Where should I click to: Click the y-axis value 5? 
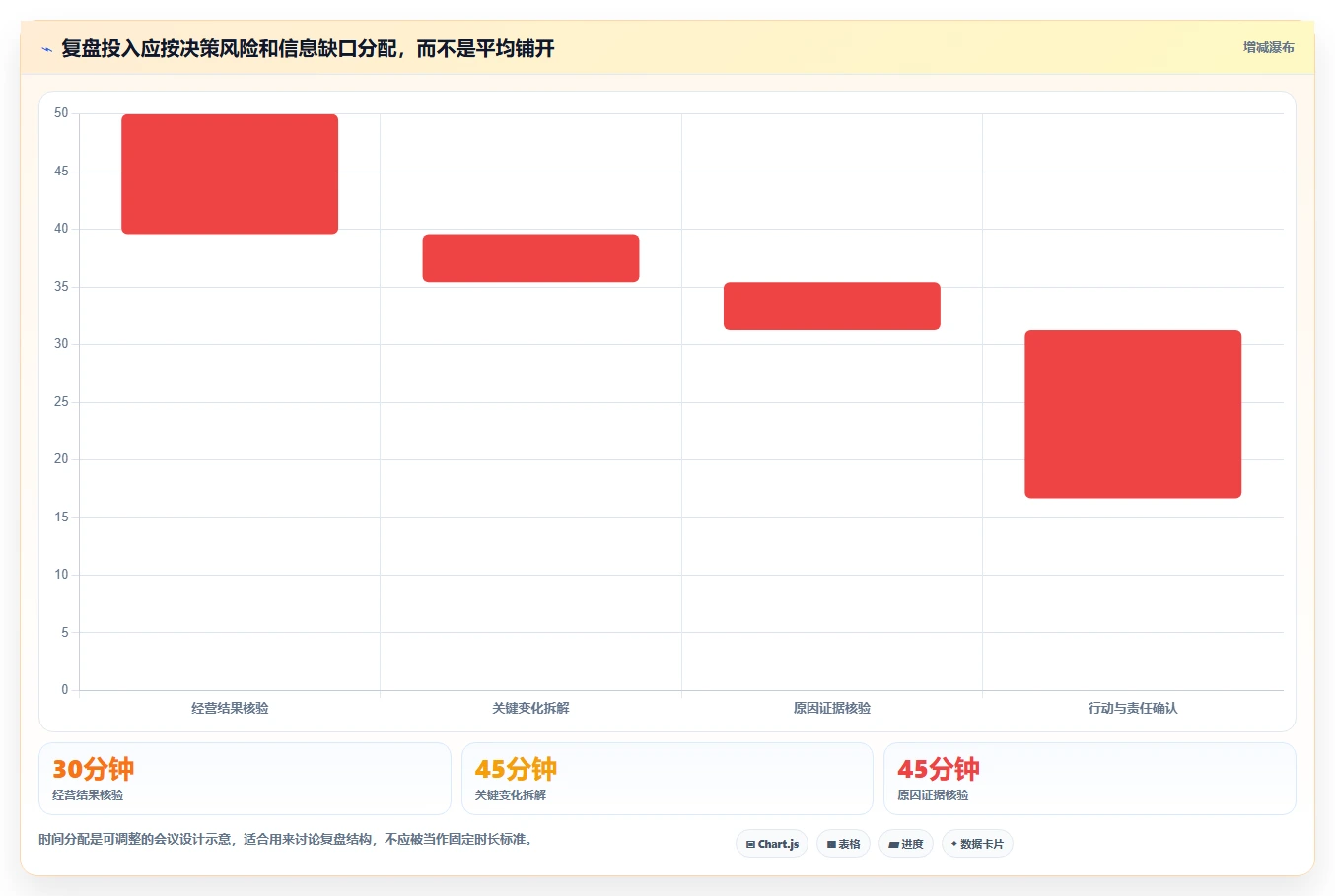tap(65, 633)
